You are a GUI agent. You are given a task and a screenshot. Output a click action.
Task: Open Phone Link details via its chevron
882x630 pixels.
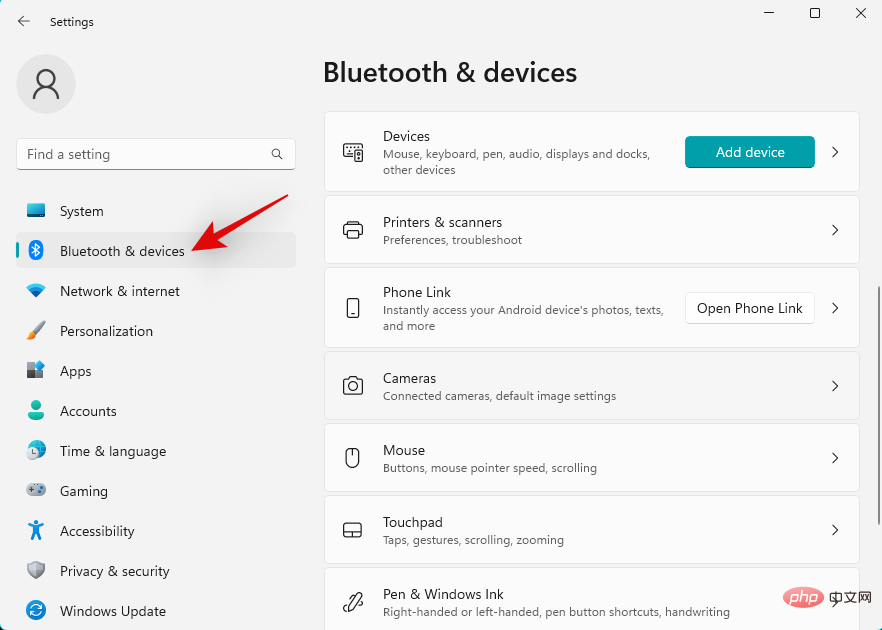coord(835,308)
